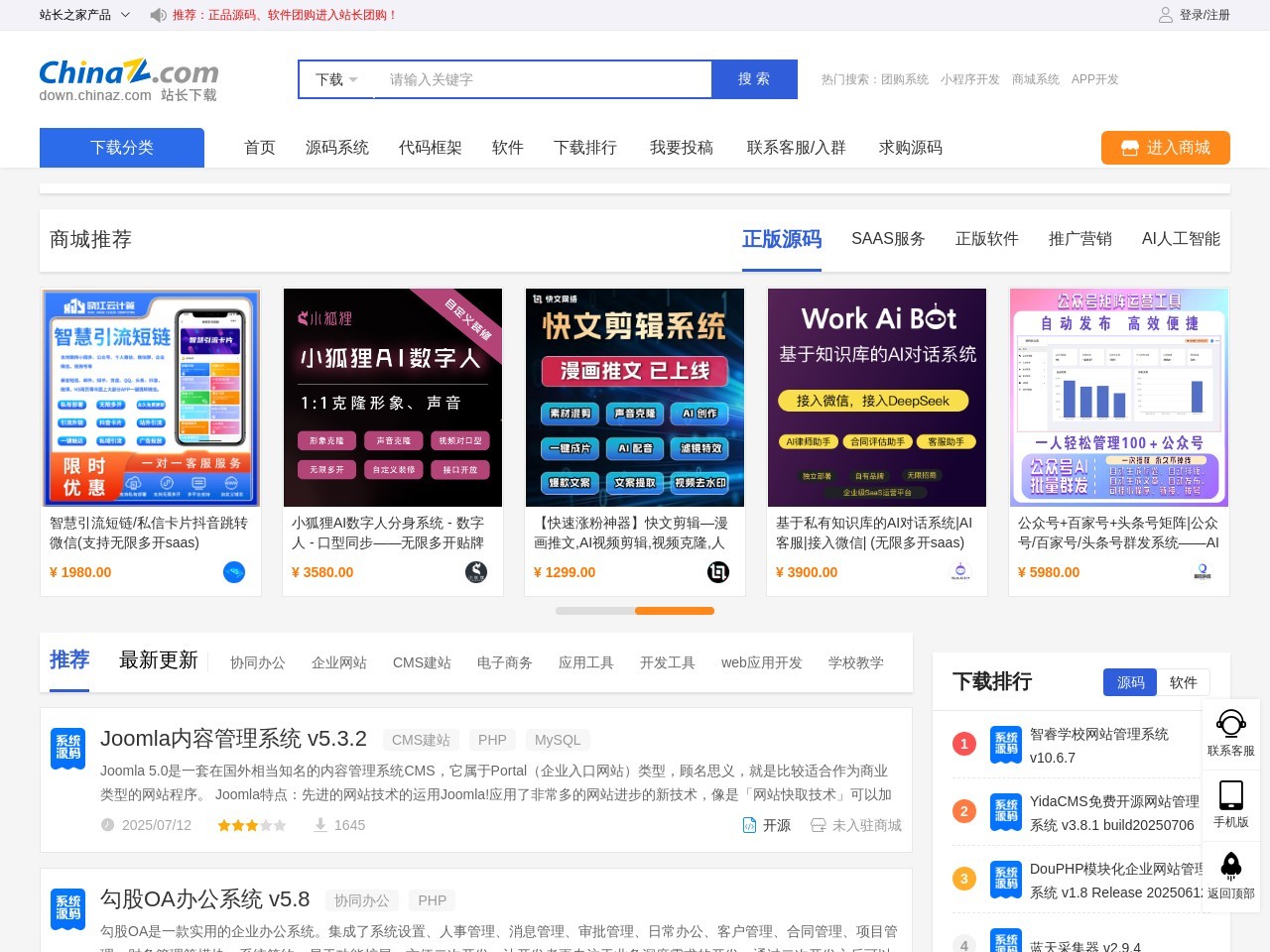Click the seller icon beside ¥1299.00
Viewport: 1270px width, 952px height.
point(718,572)
